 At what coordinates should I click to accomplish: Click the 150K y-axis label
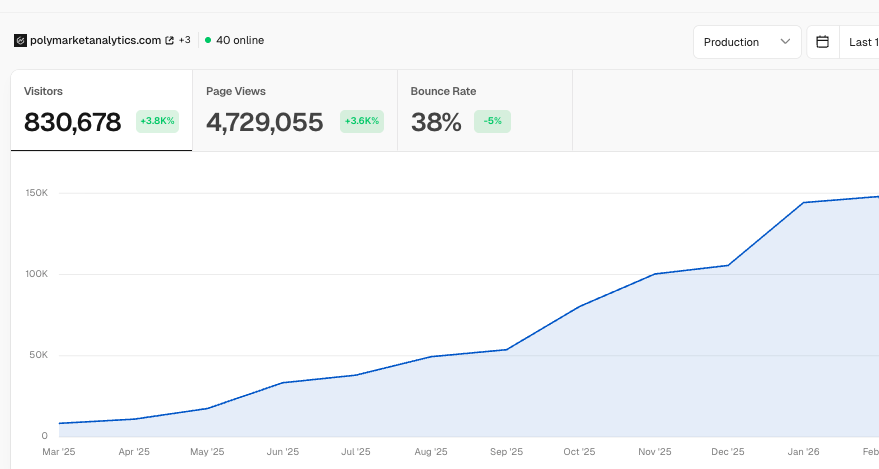click(x=37, y=193)
